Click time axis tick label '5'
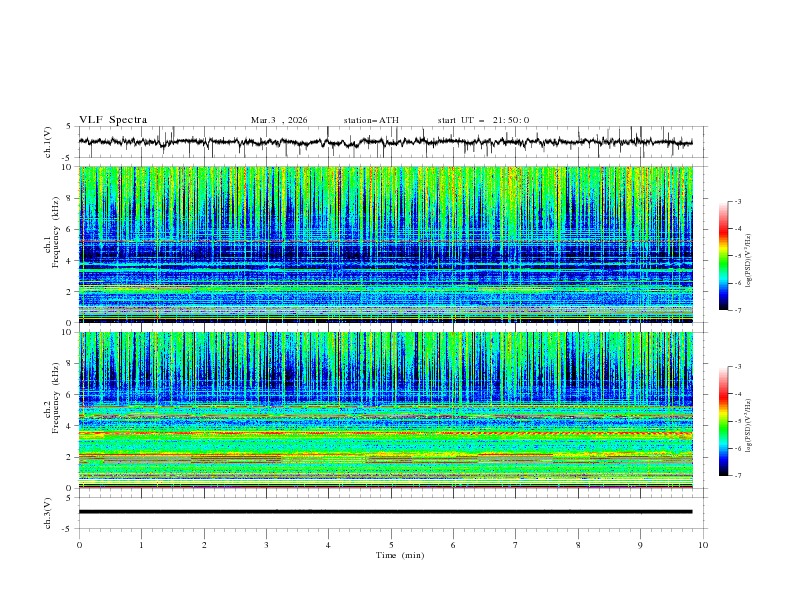Screen dimensions: 792x612 (x=391, y=545)
